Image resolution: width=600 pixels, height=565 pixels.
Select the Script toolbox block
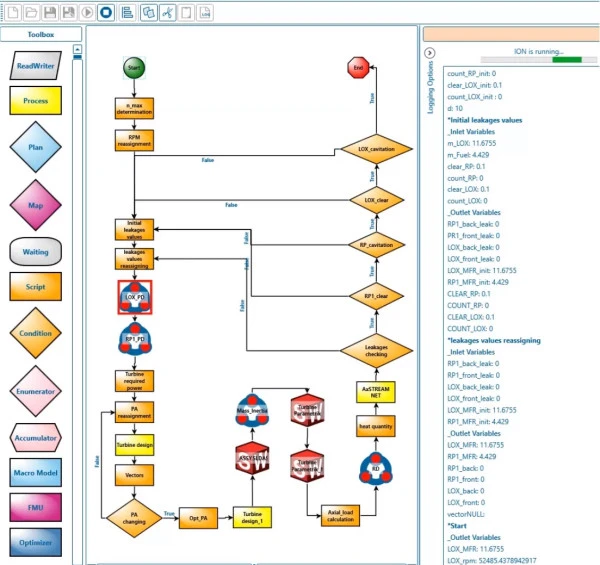click(36, 287)
